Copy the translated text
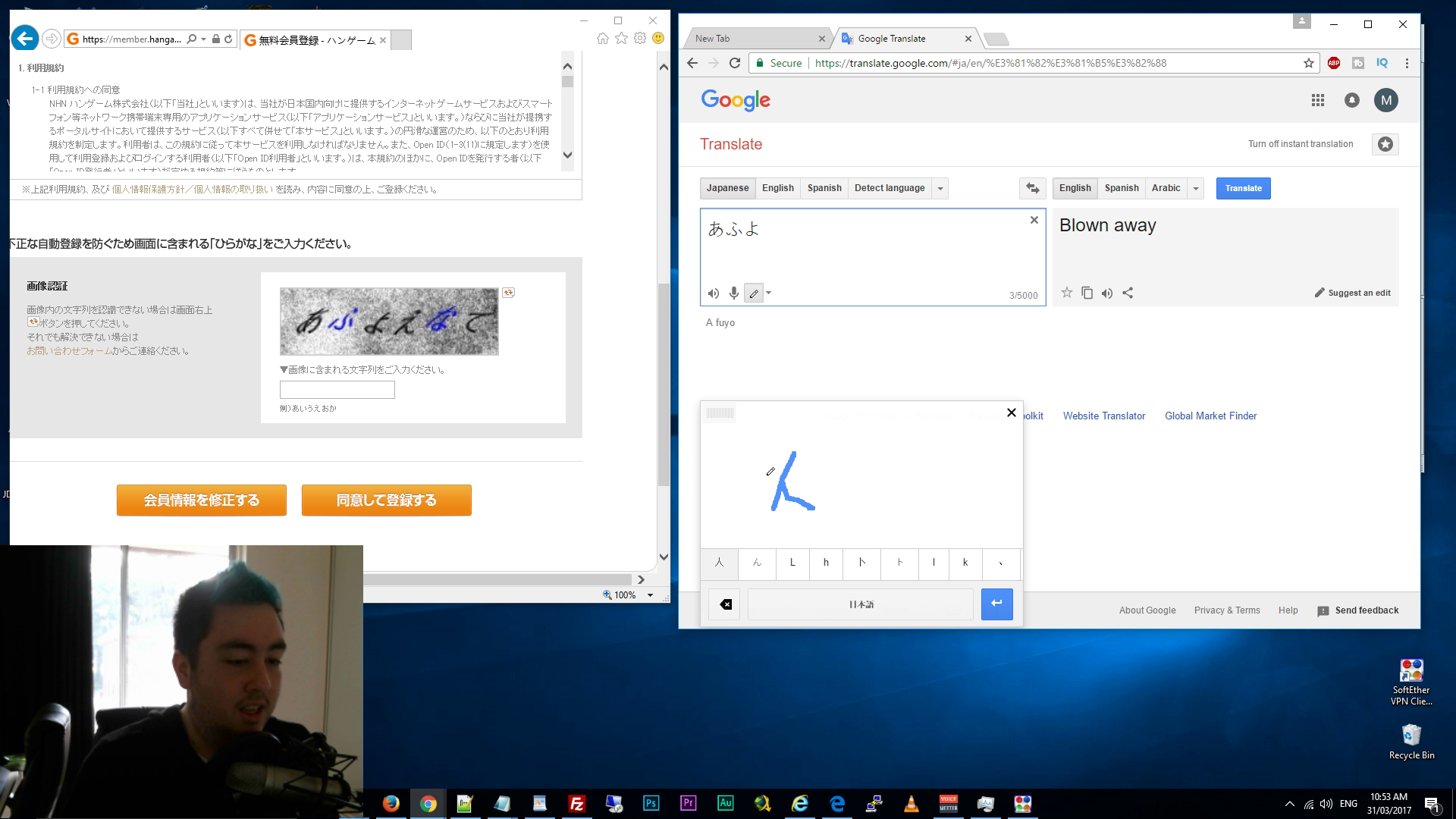 tap(1087, 293)
